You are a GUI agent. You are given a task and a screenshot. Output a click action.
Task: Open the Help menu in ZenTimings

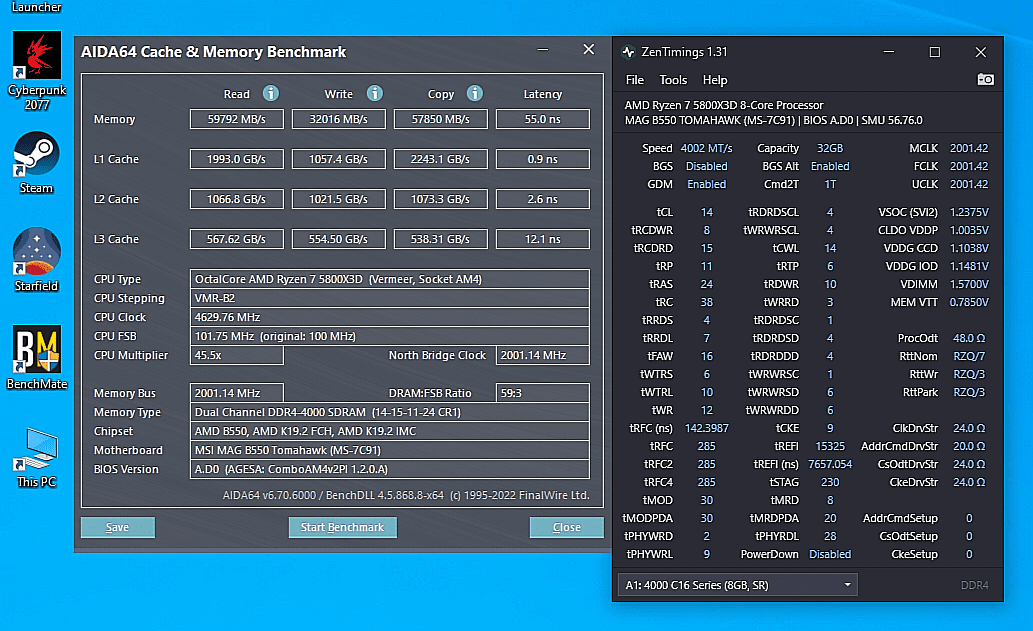715,80
